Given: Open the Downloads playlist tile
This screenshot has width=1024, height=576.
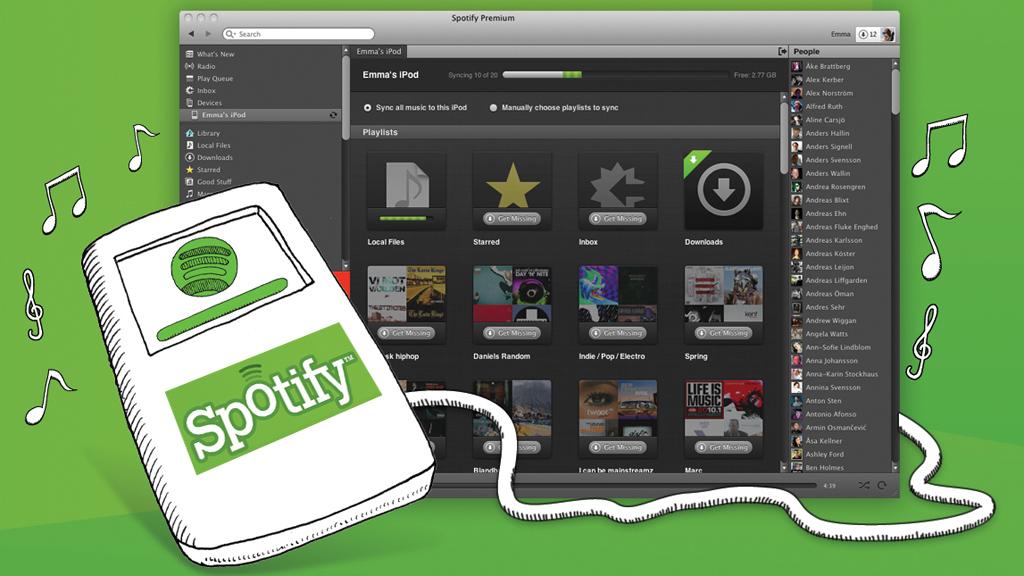Looking at the screenshot, I should (716, 191).
